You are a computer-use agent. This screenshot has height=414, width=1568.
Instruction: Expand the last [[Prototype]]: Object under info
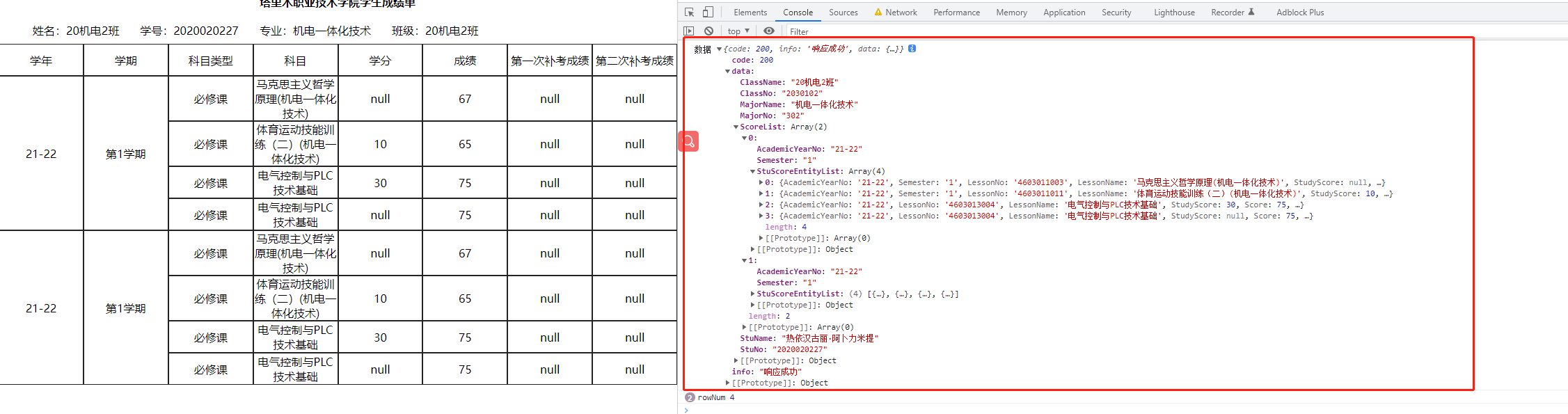(727, 383)
